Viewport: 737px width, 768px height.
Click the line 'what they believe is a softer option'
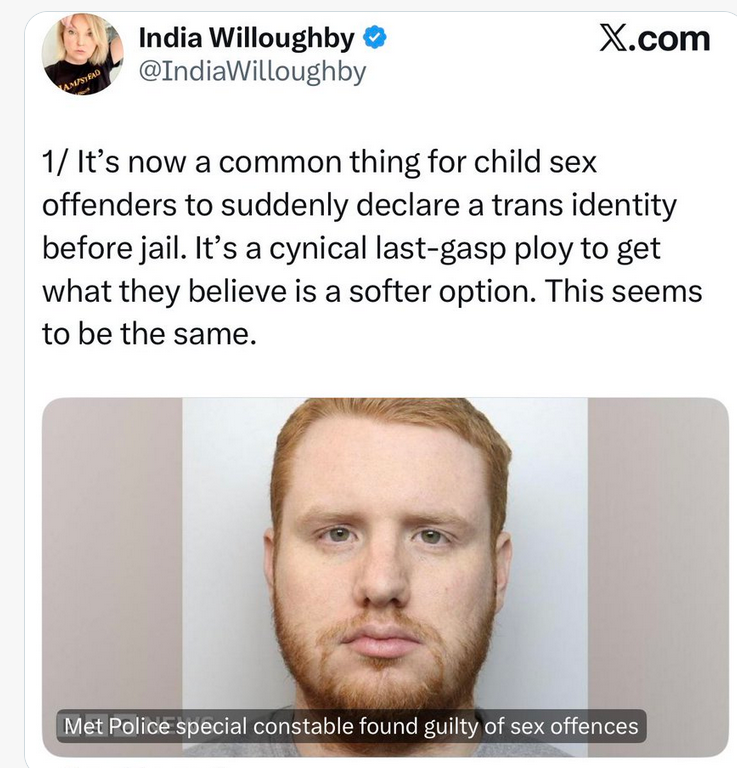[x=372, y=291]
